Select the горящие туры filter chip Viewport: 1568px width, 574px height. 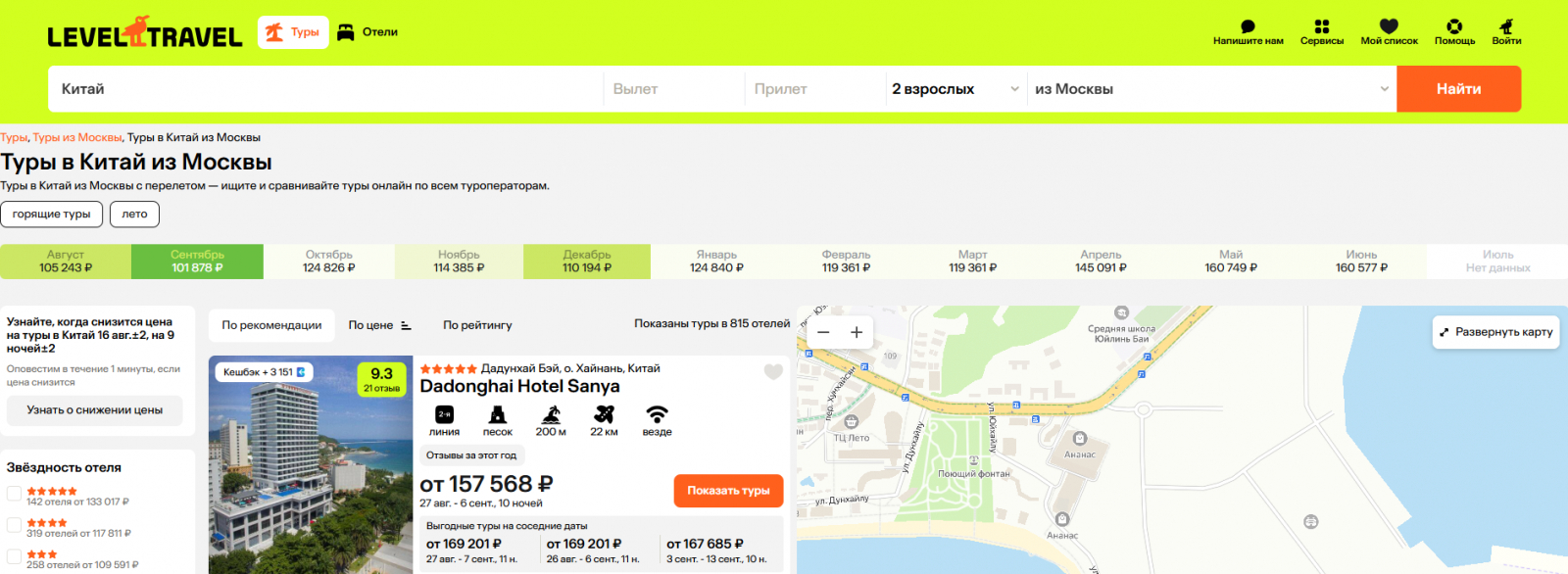tap(51, 214)
